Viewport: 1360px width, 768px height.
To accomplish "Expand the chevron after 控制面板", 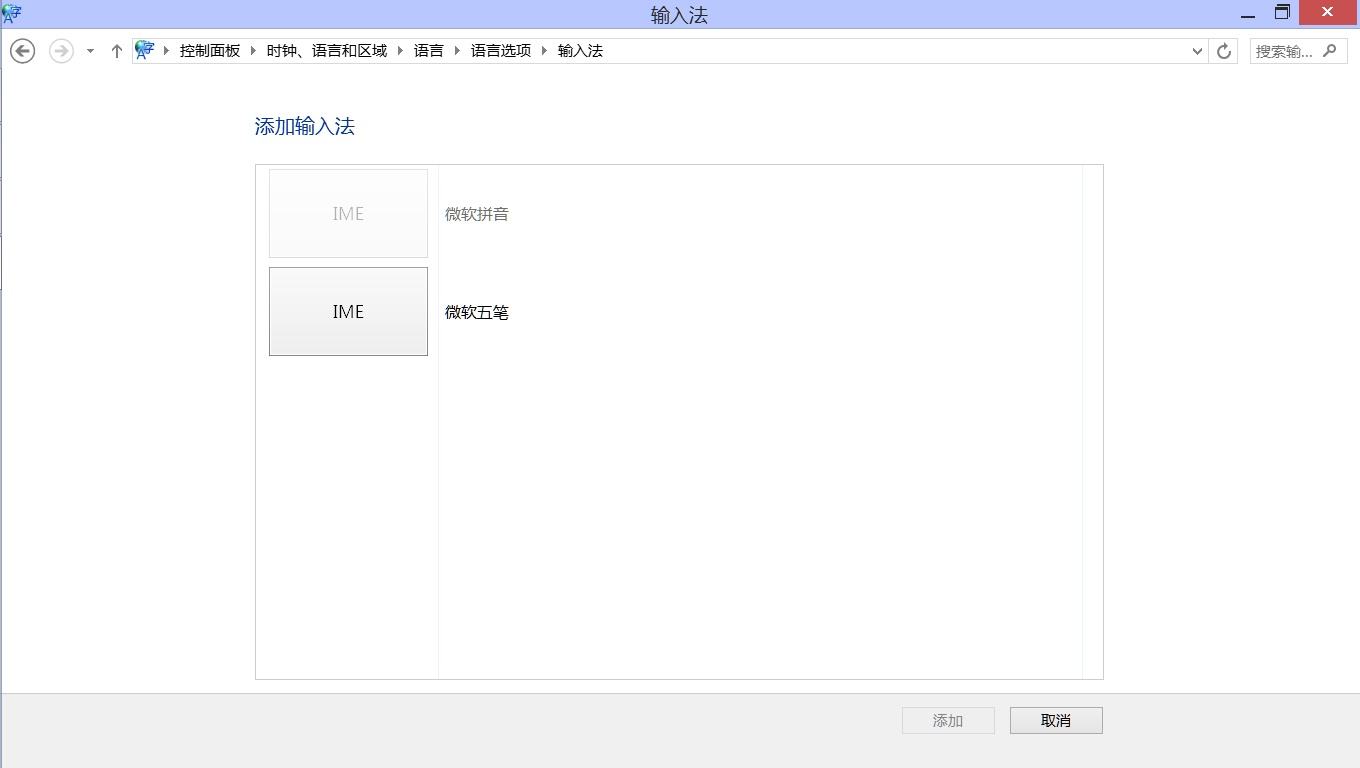I will (254, 51).
